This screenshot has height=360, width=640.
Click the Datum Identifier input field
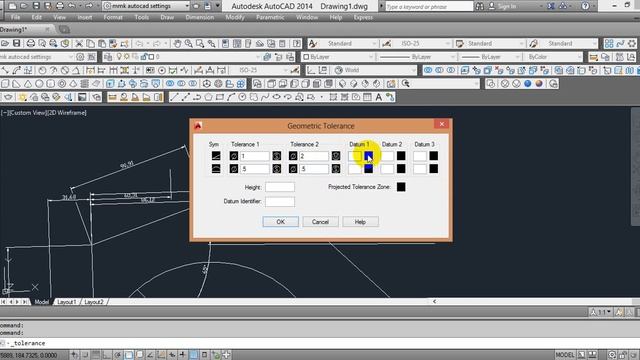(280, 202)
